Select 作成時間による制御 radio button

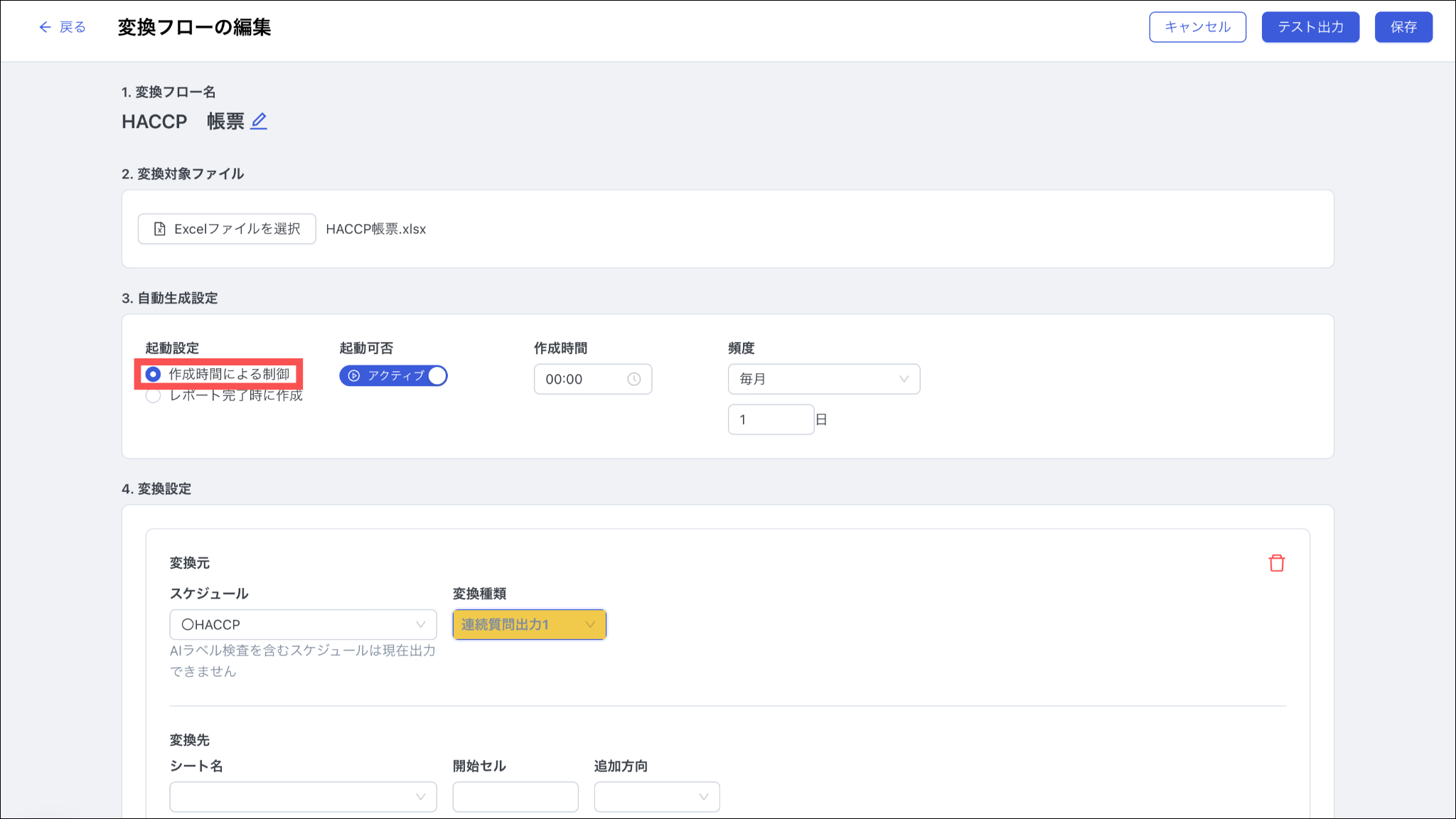point(153,374)
